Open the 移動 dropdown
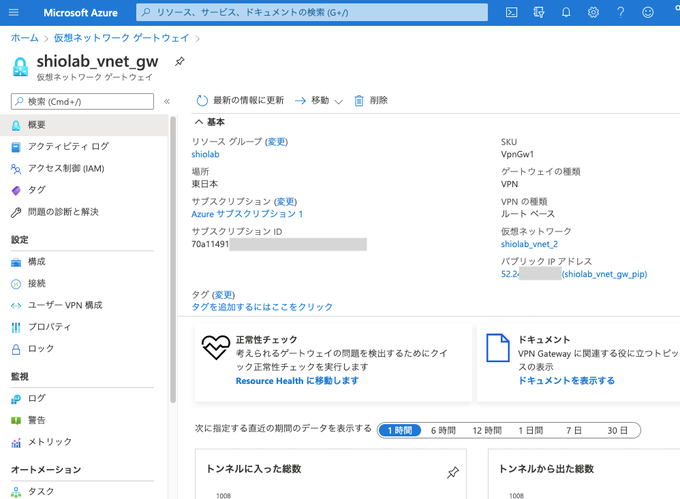This screenshot has height=499, width=680. 319,101
